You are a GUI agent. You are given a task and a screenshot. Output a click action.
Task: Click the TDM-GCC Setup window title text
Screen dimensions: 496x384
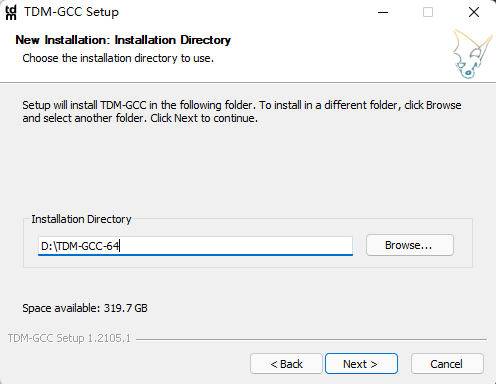pos(71,12)
